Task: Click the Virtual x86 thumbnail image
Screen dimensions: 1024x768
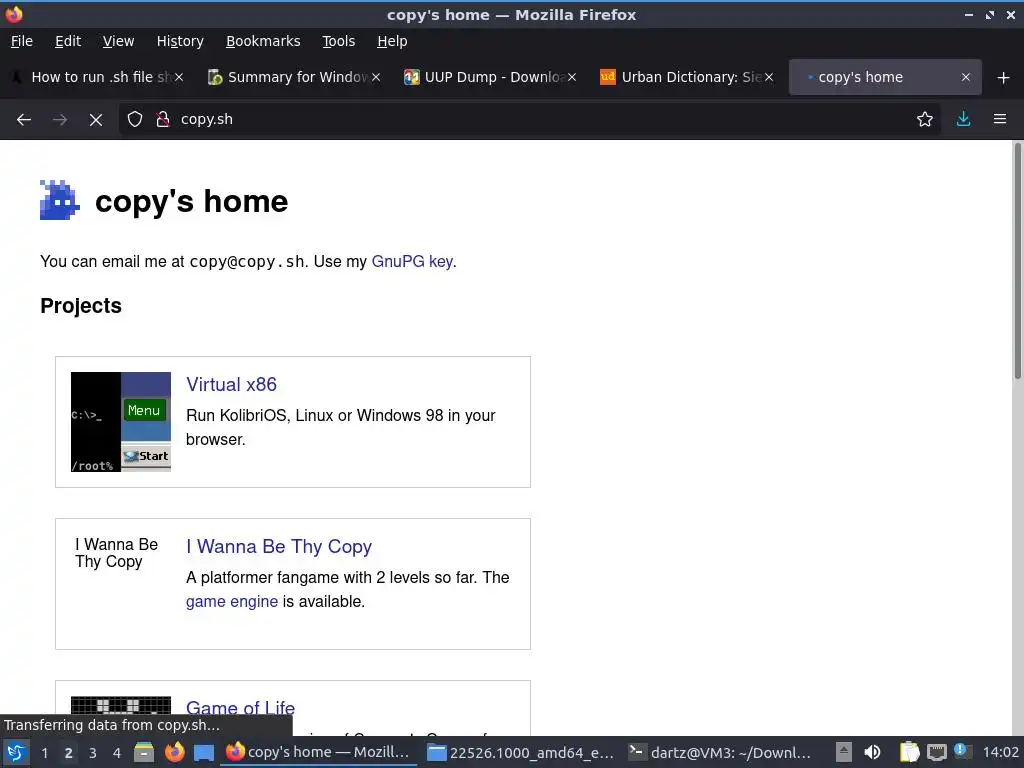Action: pyautogui.click(x=121, y=422)
